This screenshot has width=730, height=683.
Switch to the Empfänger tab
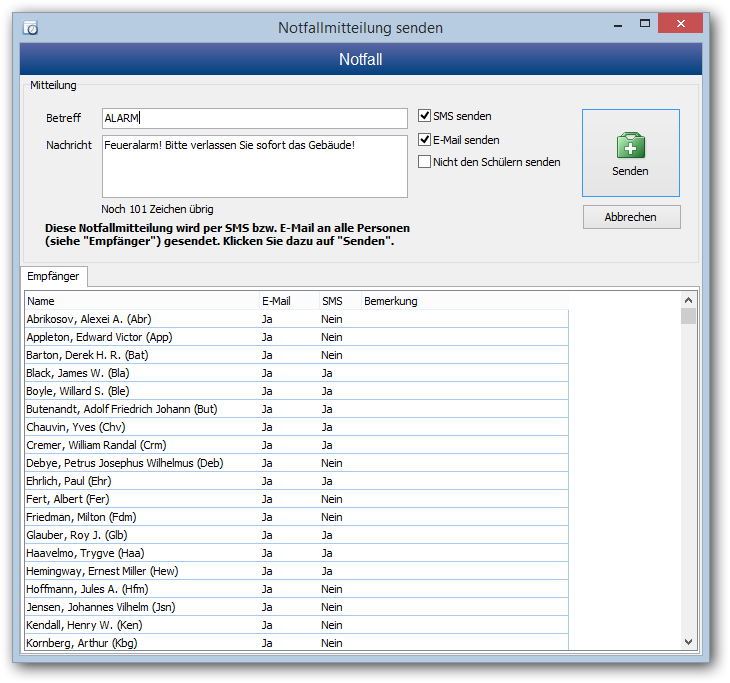[x=52, y=275]
